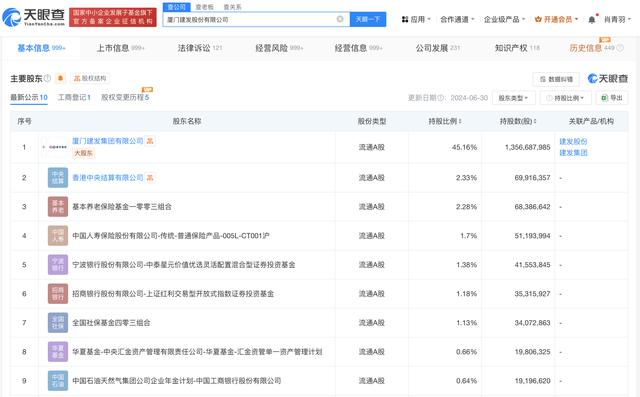Open the 香港中央结算有限公司 shareholder link
This screenshot has width=640, height=397.
tap(108, 177)
